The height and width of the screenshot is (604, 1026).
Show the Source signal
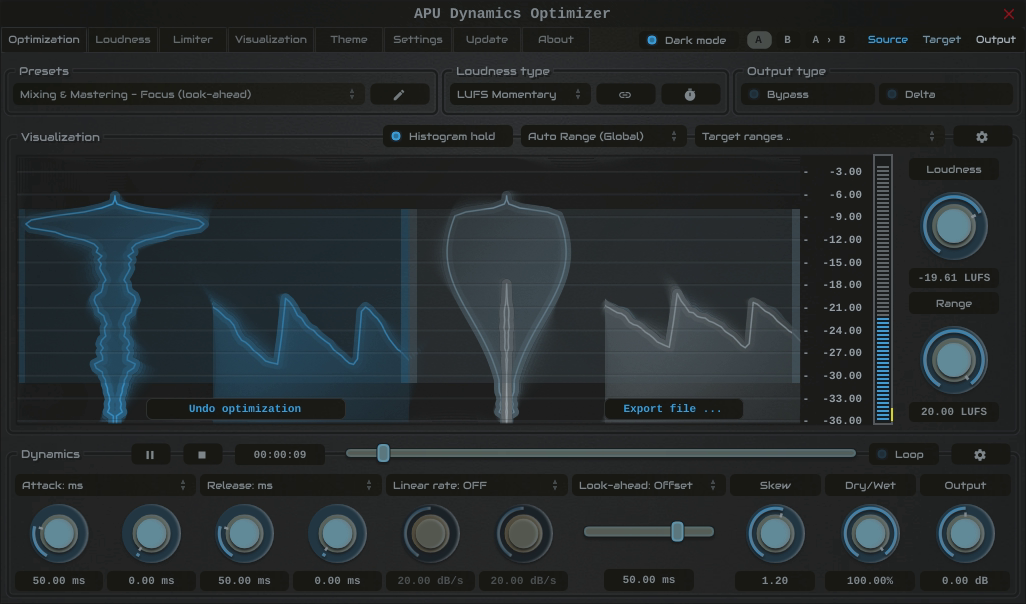(x=887, y=40)
